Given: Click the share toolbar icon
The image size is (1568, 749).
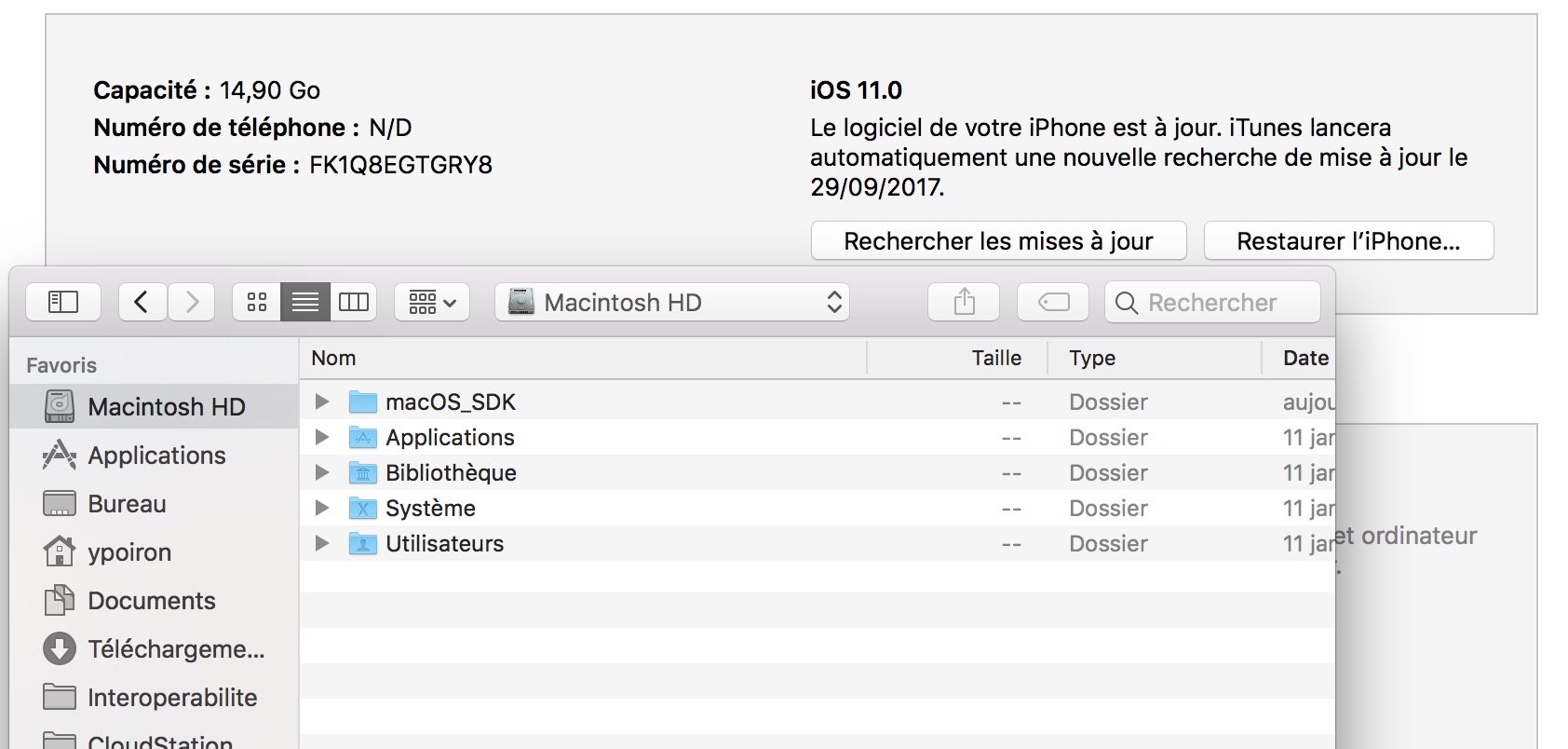Looking at the screenshot, I should [964, 302].
